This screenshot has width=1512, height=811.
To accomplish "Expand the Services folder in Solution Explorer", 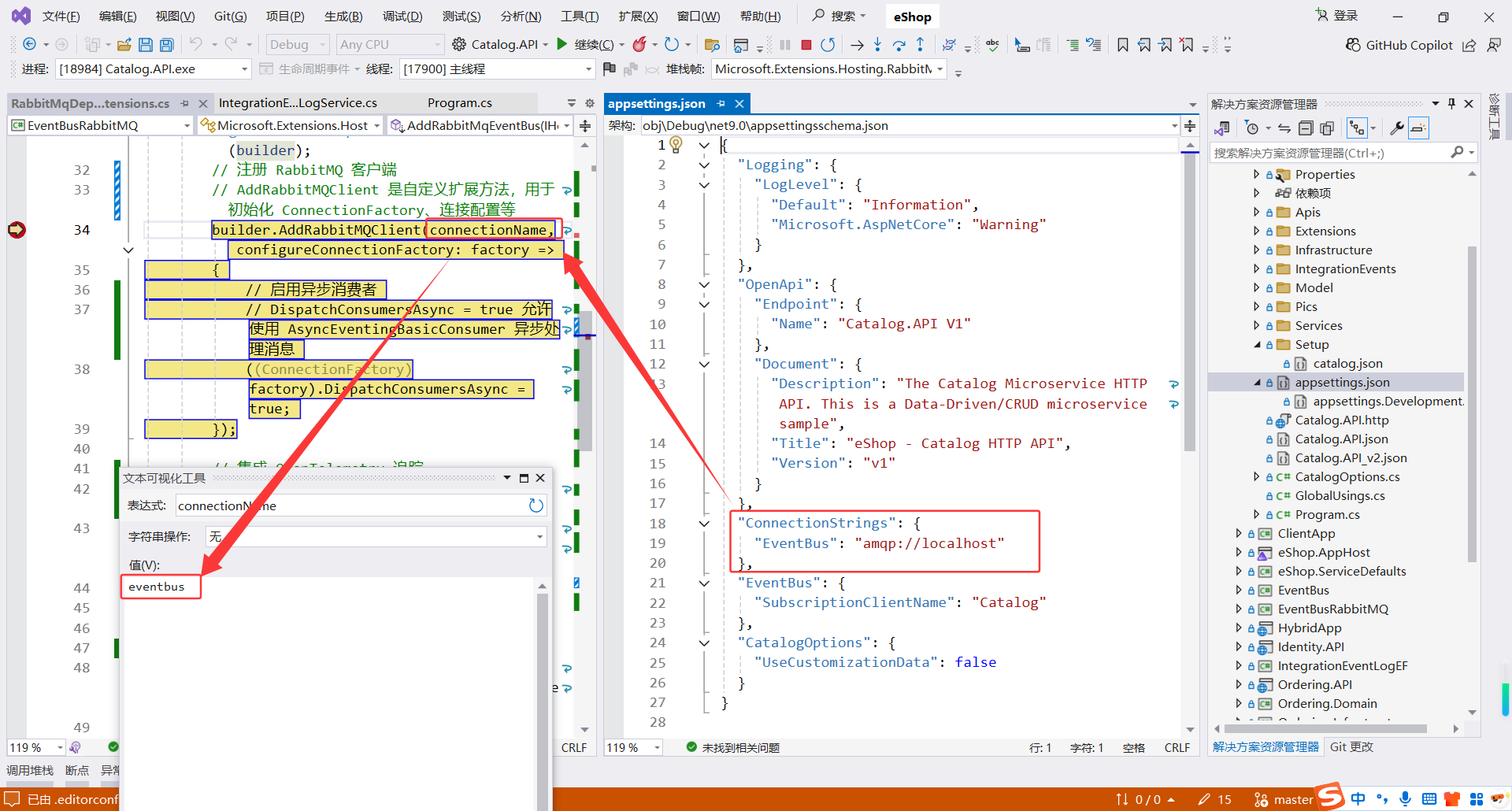I will tap(1257, 326).
